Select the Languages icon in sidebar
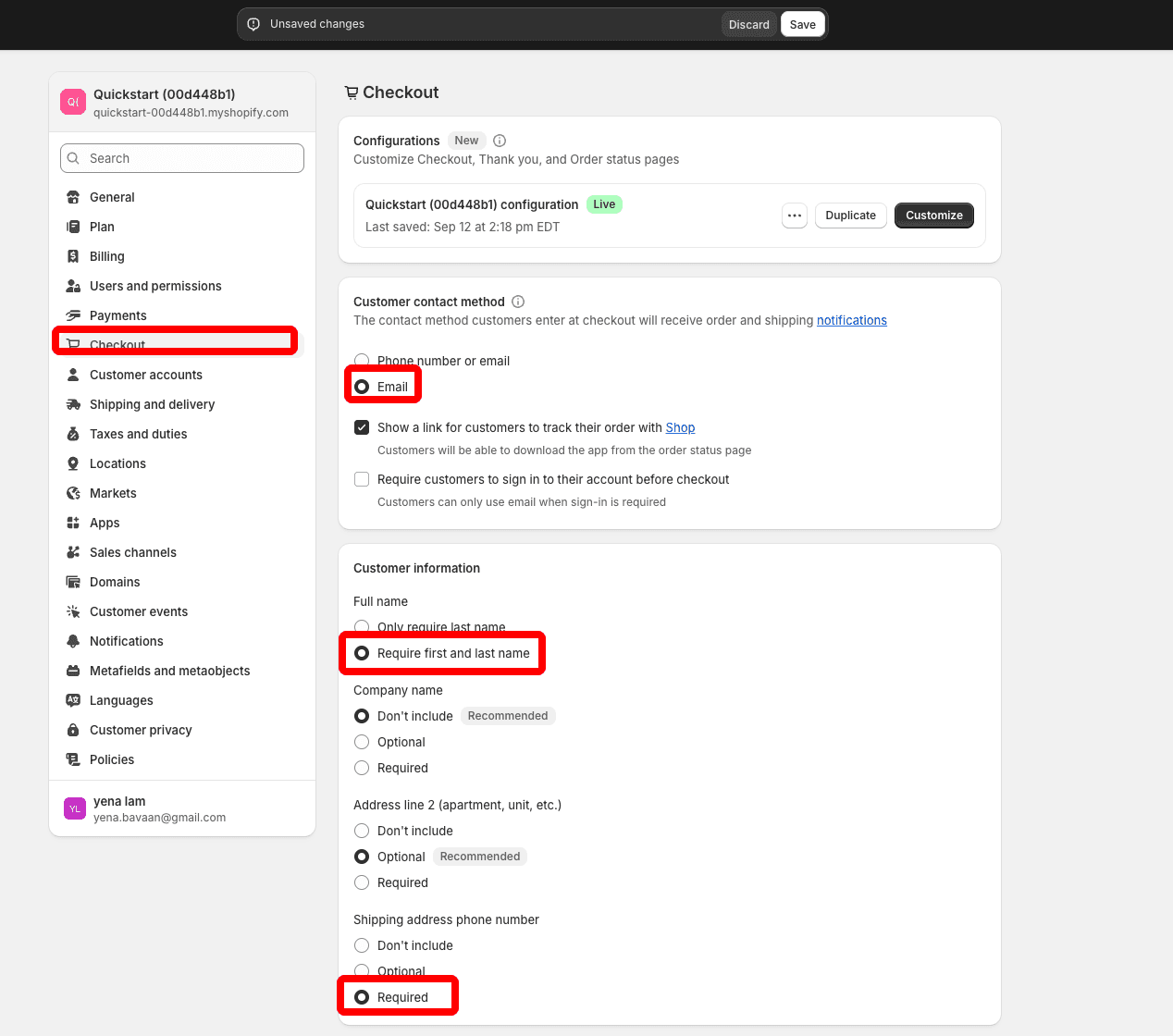Screen dimensions: 1173x1036 click(x=73, y=700)
